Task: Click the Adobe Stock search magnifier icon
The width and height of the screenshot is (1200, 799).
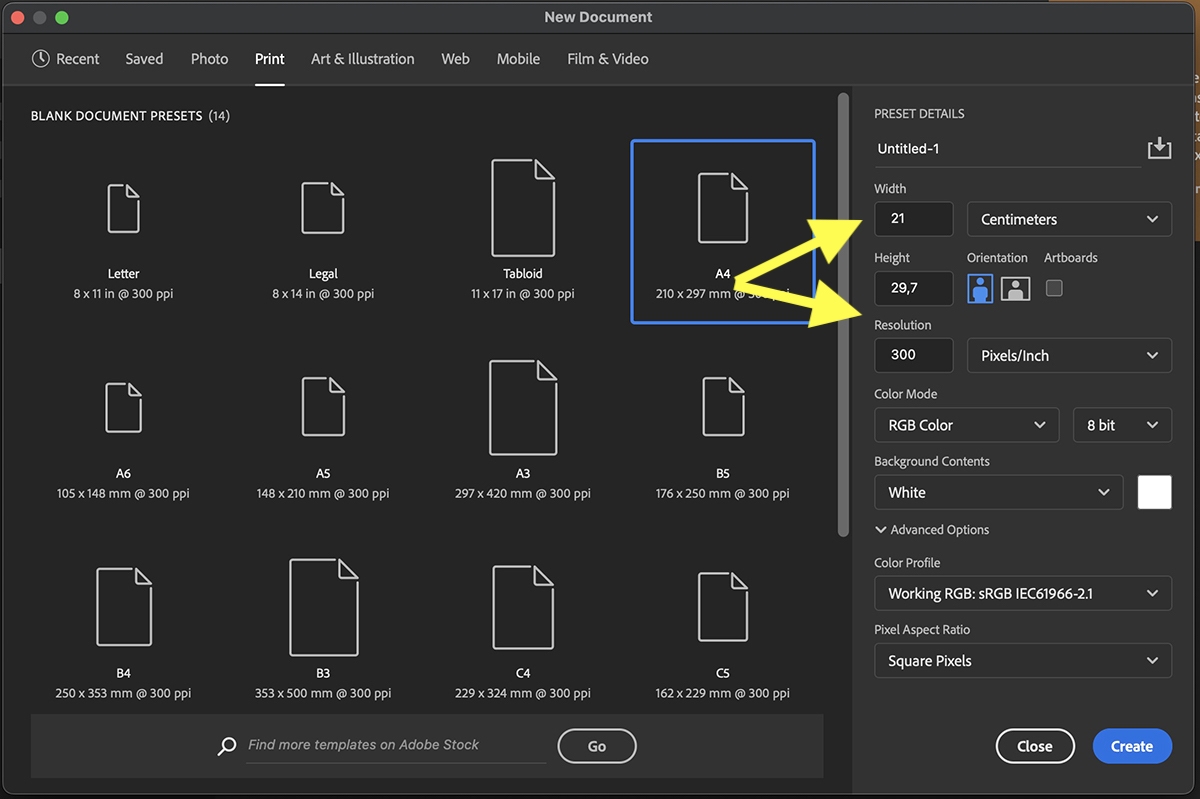Action: [228, 746]
